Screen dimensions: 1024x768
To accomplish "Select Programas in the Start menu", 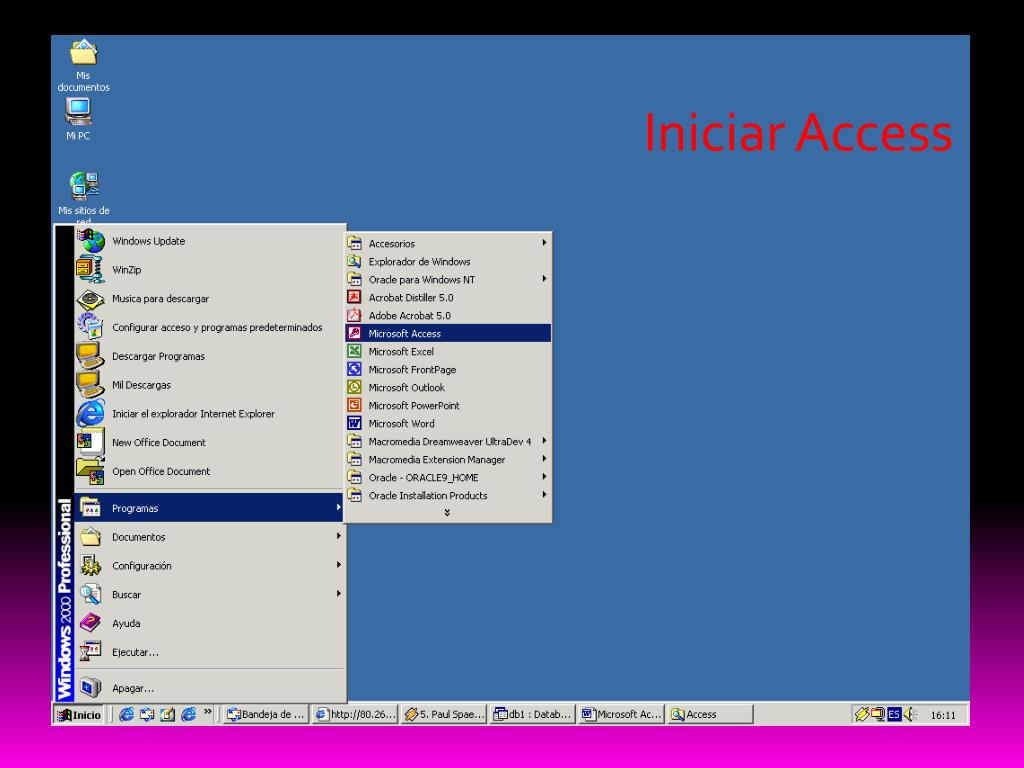I will (209, 507).
